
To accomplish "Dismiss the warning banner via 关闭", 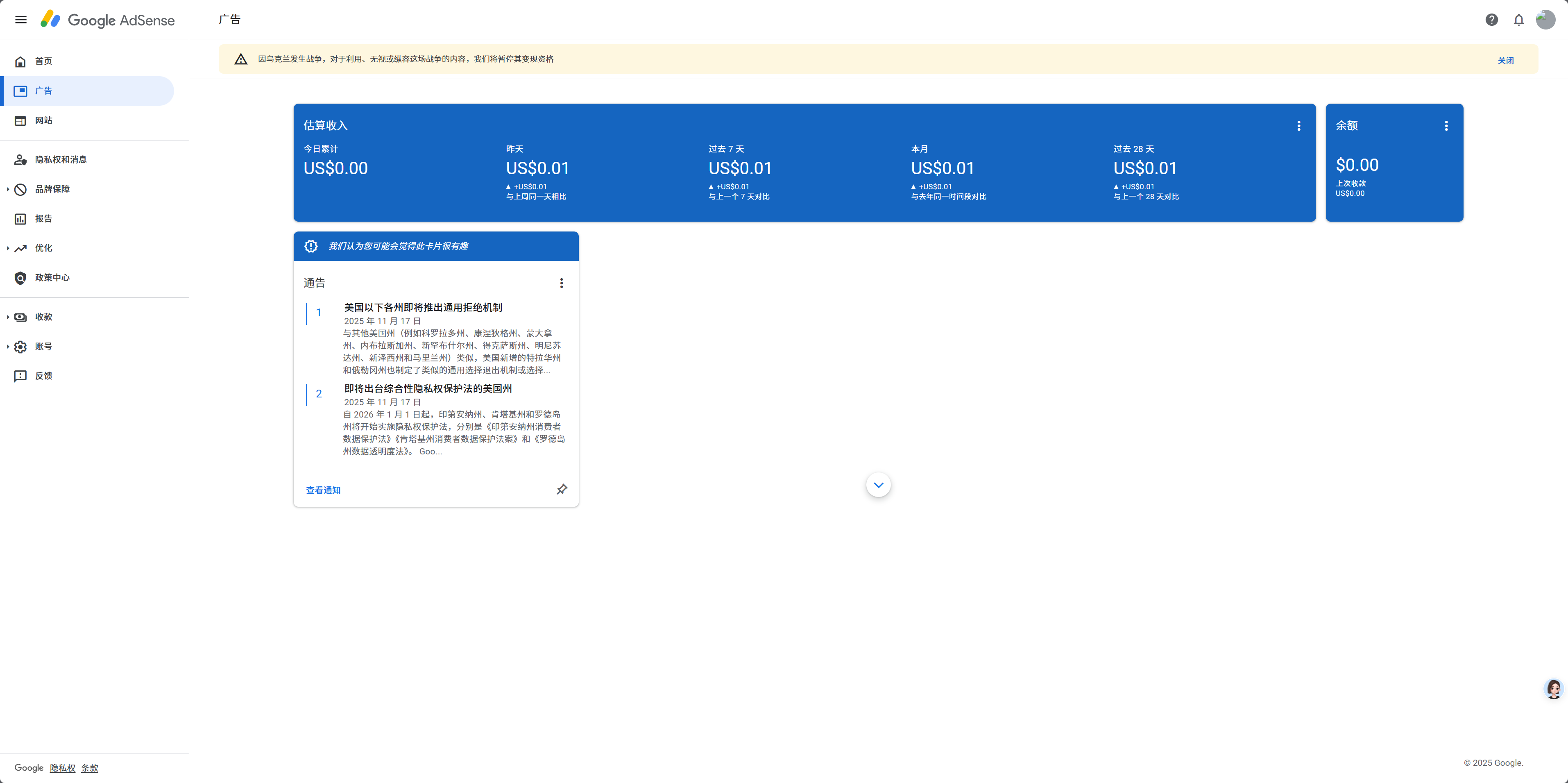I will 1505,60.
